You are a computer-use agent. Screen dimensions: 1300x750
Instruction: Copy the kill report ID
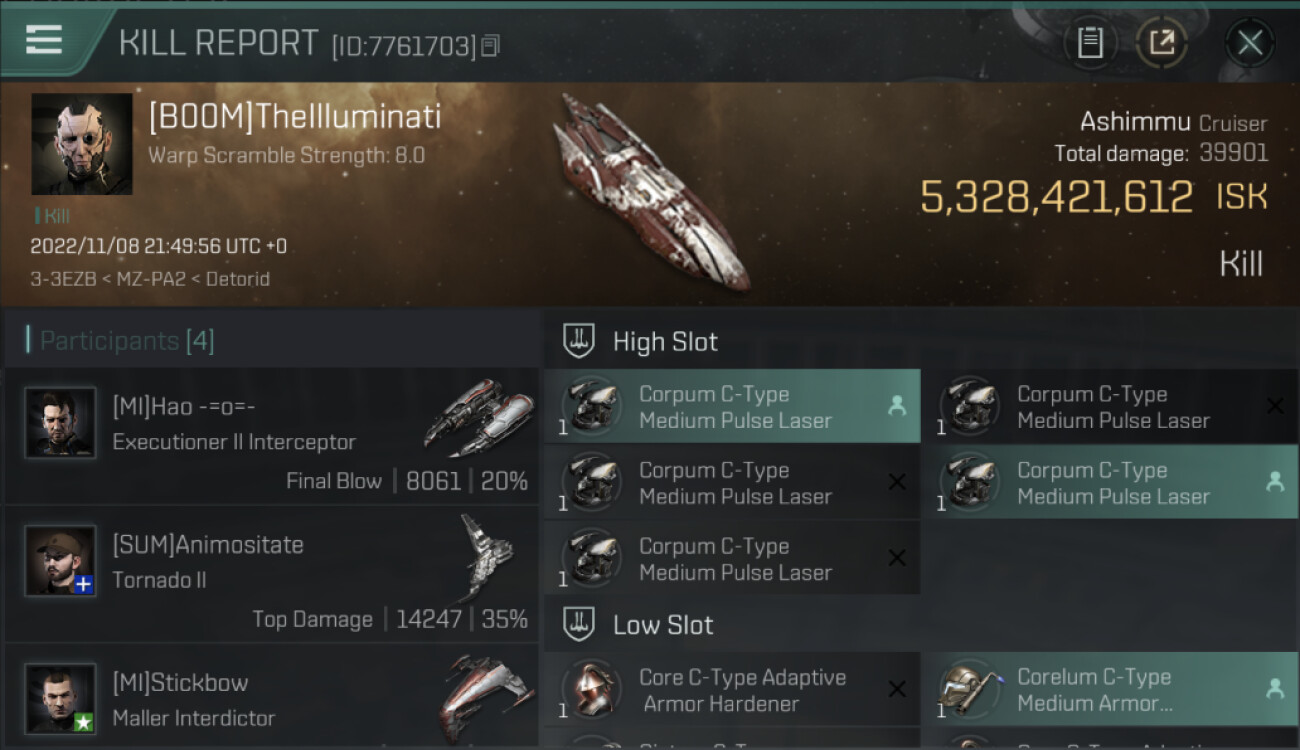click(x=490, y=45)
